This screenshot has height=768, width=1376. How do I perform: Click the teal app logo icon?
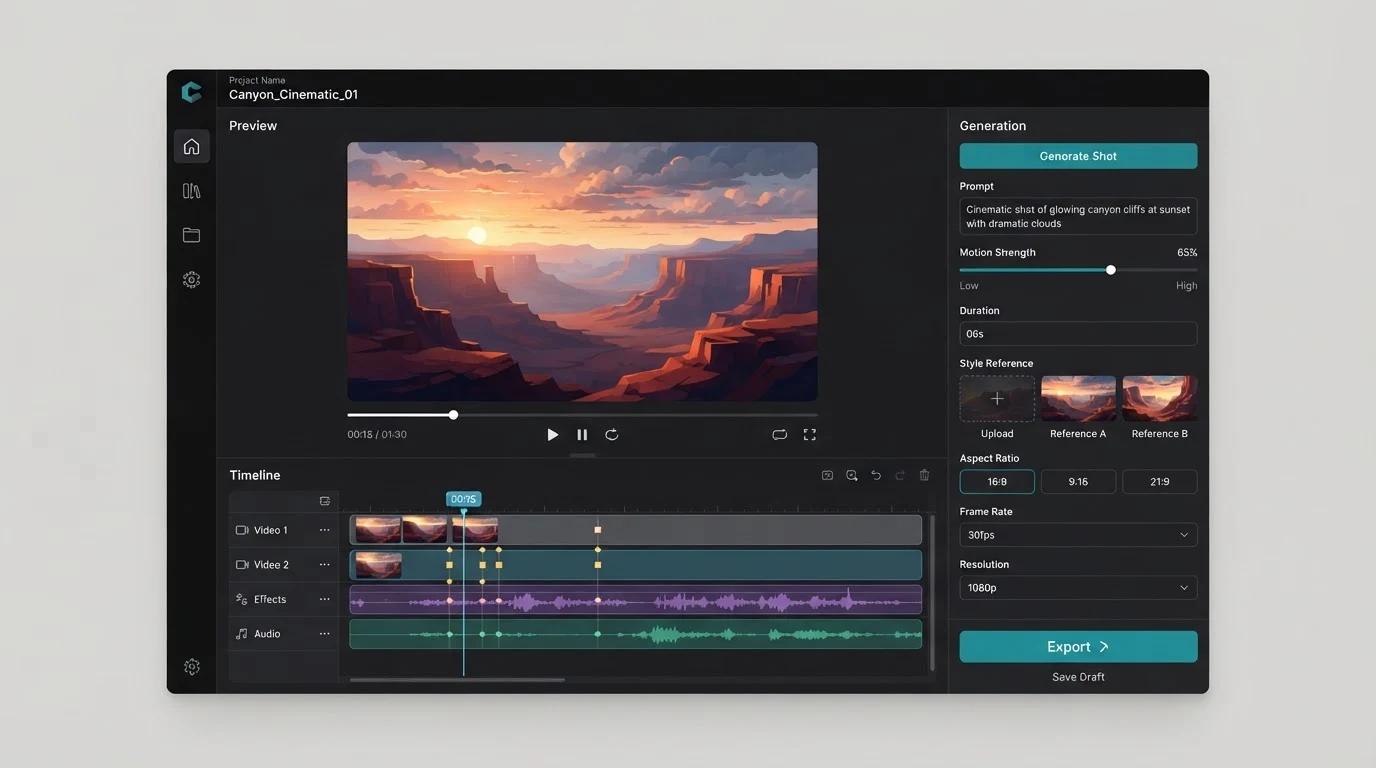[191, 92]
